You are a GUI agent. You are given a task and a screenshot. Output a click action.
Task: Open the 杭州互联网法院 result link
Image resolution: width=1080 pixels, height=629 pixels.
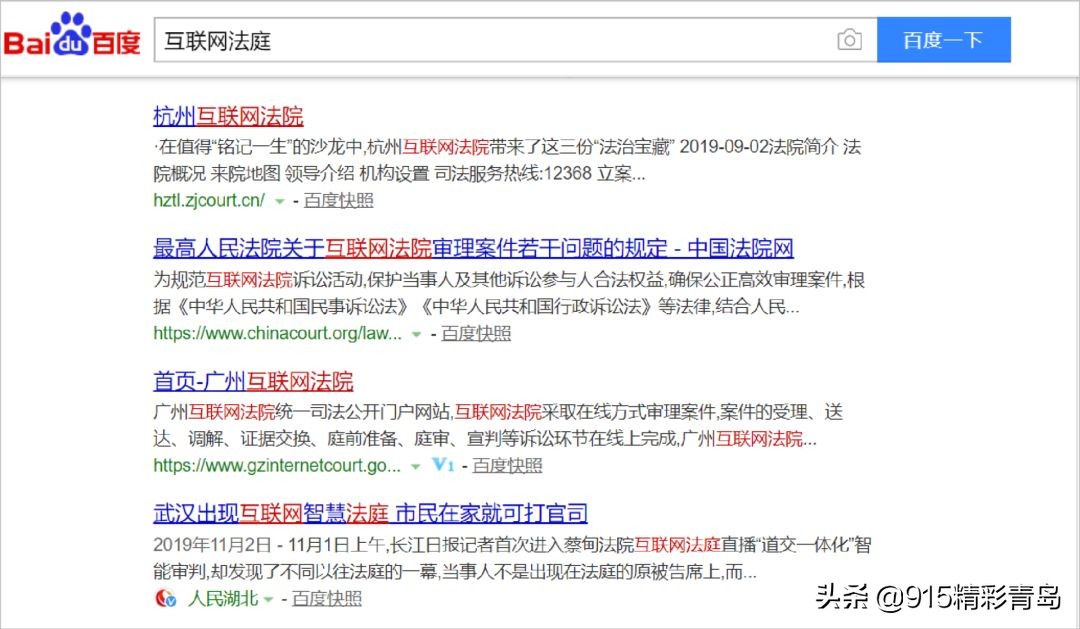tap(228, 115)
